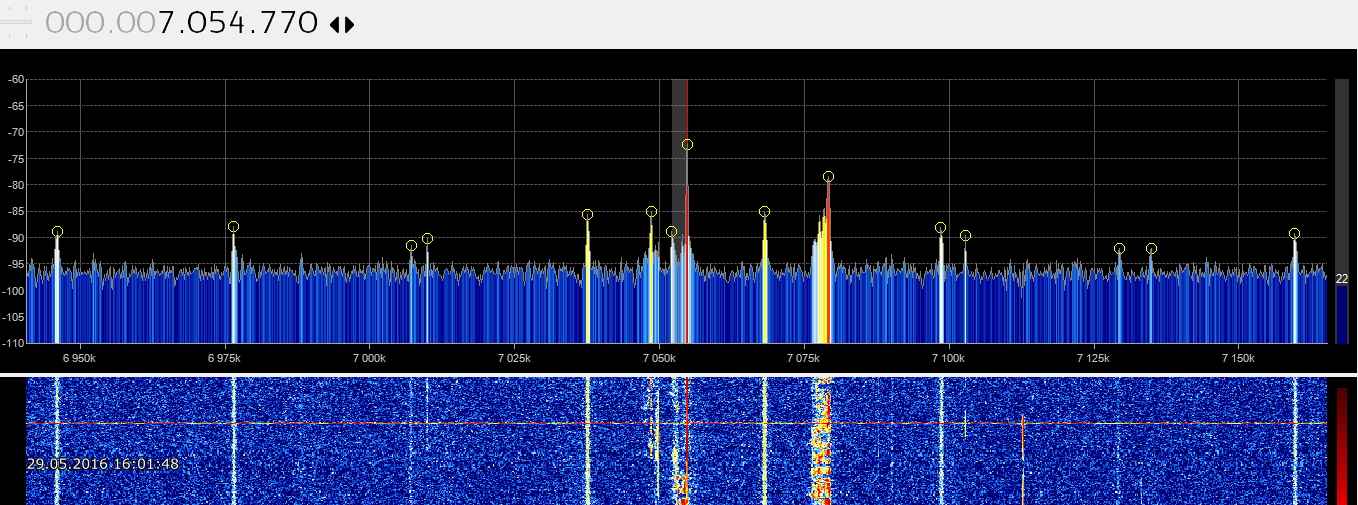Viewport: 1358px width, 505px height.
Task: Click the red waterfall contrast slider
Action: pyautogui.click(x=1342, y=446)
